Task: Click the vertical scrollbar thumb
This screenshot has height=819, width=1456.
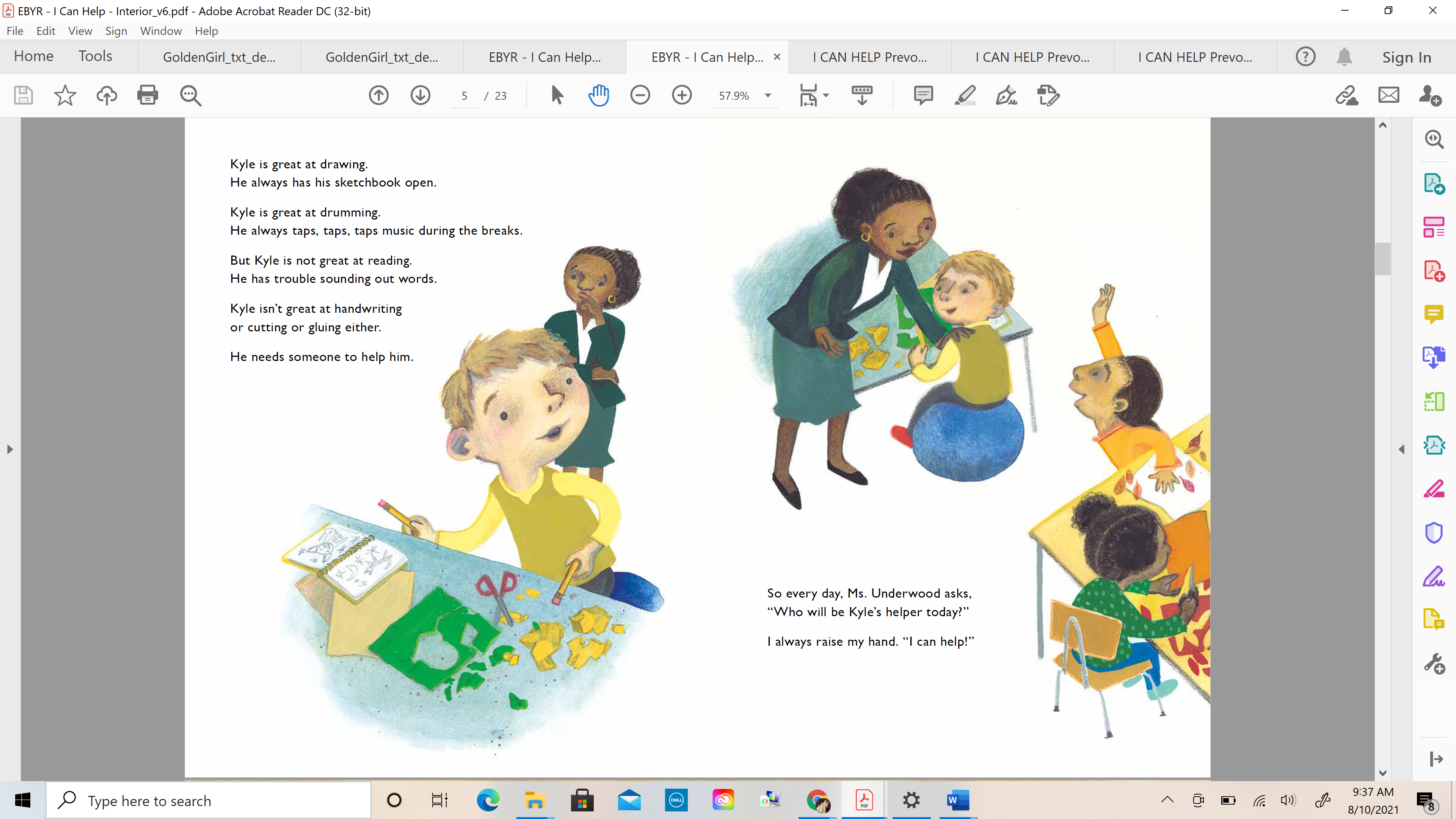Action: coord(1382,258)
